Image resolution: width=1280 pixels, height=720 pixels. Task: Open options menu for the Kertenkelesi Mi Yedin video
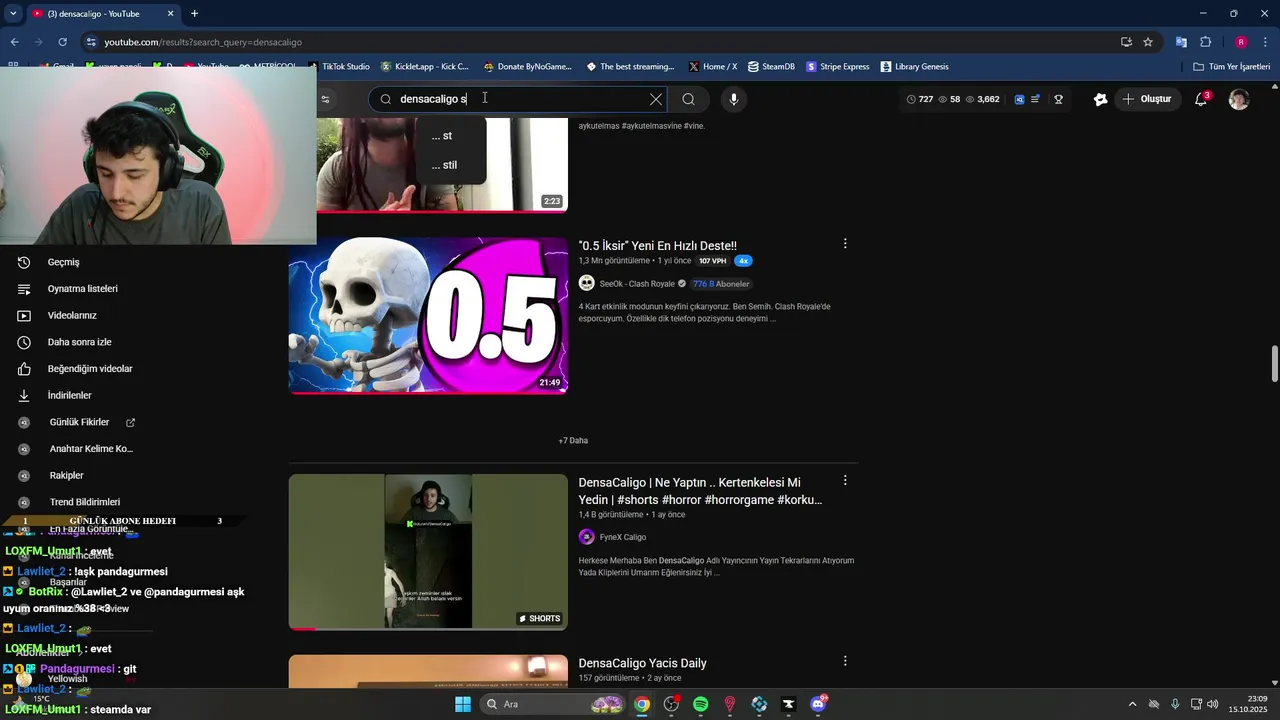[x=845, y=481]
